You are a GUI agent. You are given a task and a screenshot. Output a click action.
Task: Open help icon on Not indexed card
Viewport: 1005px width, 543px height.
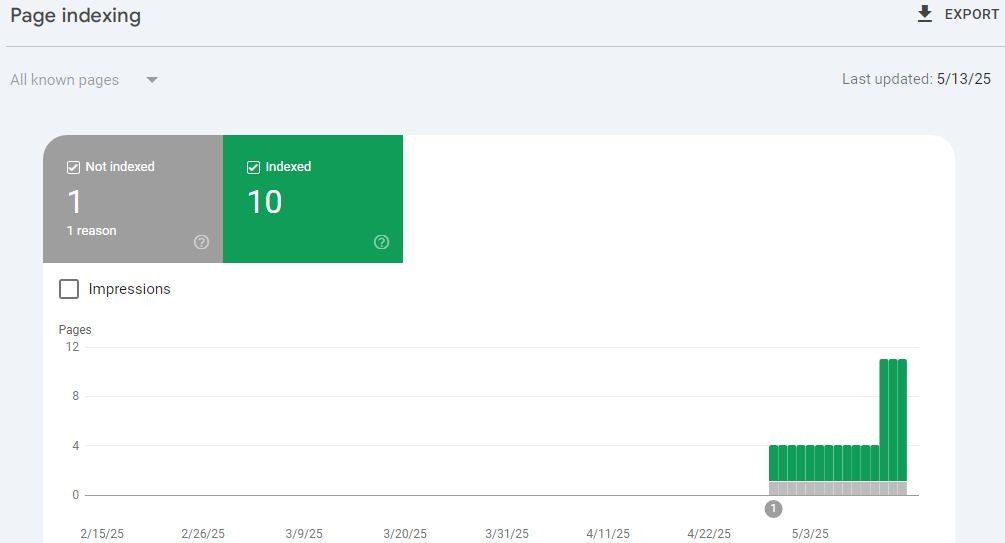(x=201, y=242)
